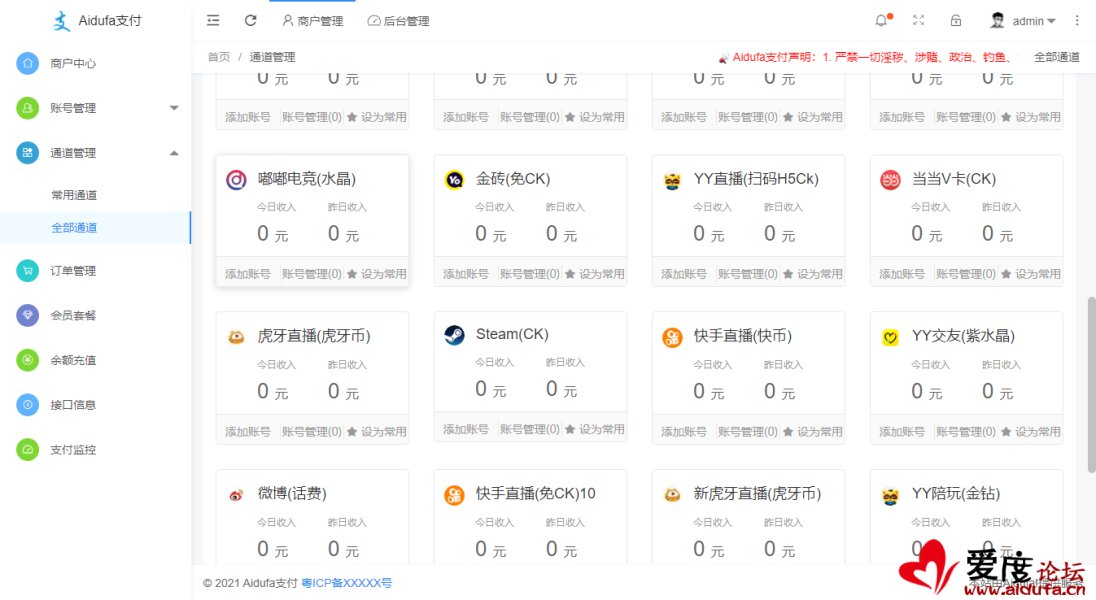Viewport: 1096px width, 600px height.
Task: Click the 会员套餐 diamond icon
Action: (27, 315)
